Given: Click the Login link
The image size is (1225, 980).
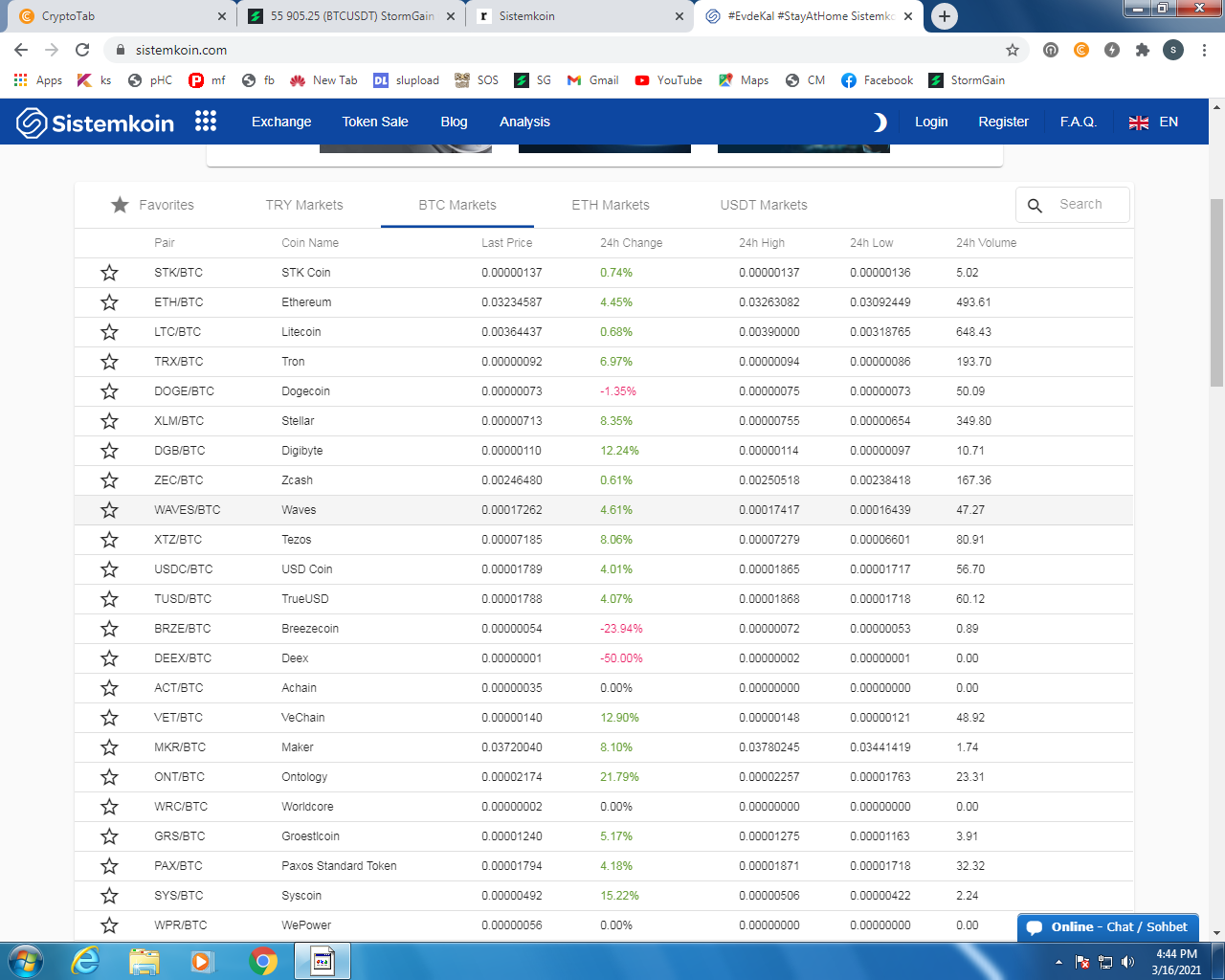Looking at the screenshot, I should 931,122.
